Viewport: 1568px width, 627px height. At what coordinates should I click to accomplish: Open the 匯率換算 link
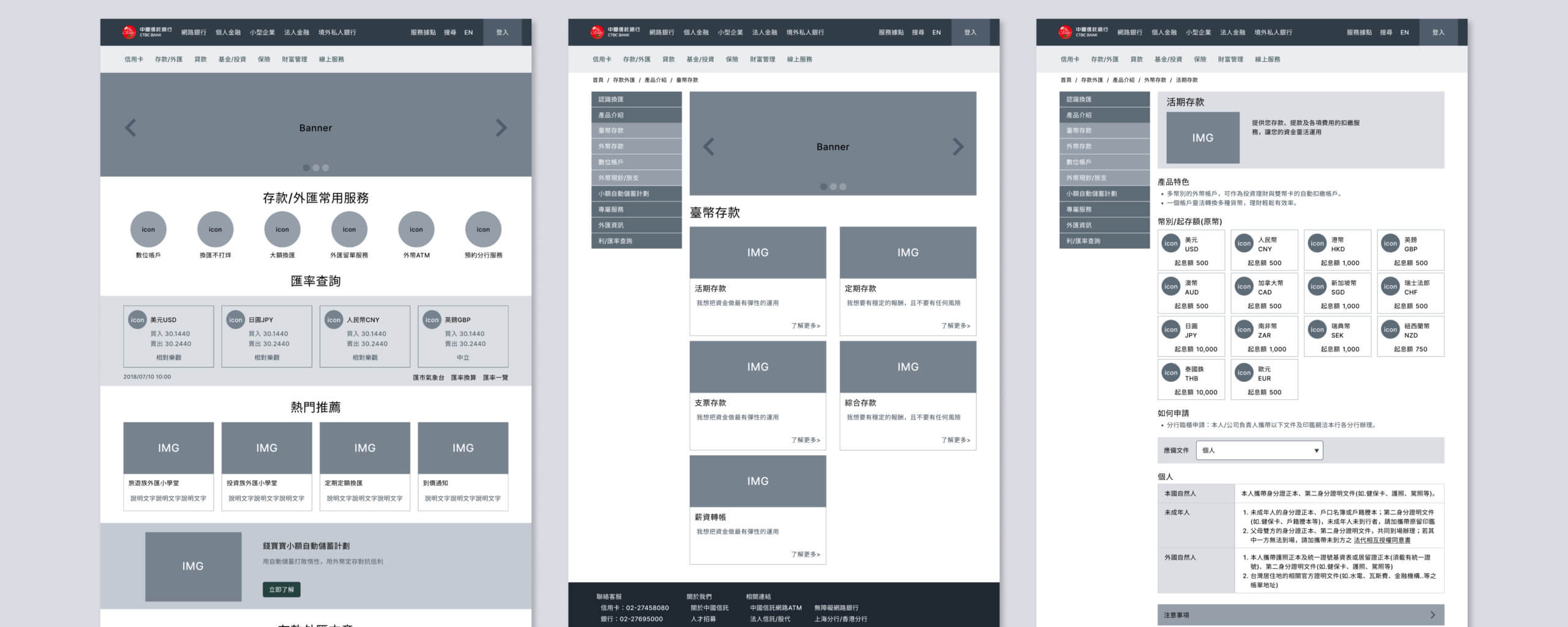pyautogui.click(x=463, y=378)
